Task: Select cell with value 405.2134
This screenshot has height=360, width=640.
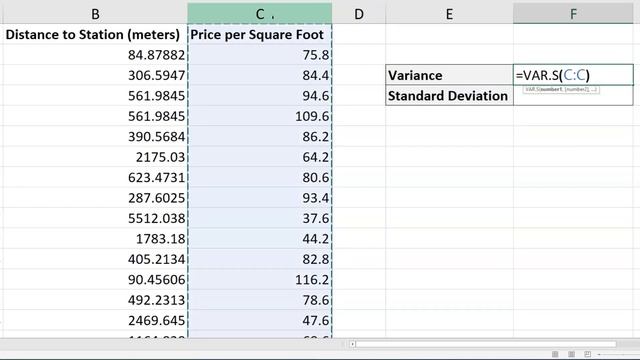Action: 95,259
